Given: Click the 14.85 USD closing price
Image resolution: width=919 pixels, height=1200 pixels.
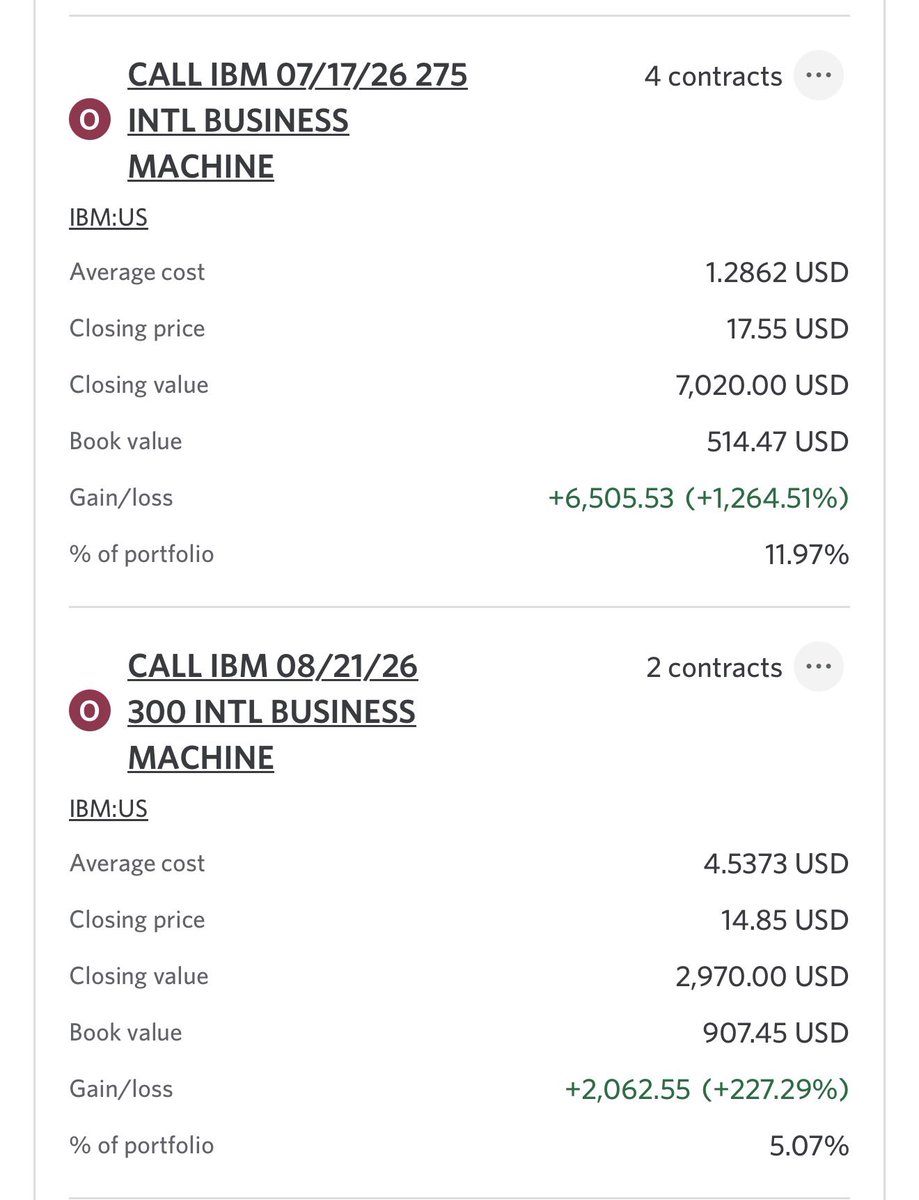Looking at the screenshot, I should (785, 920).
